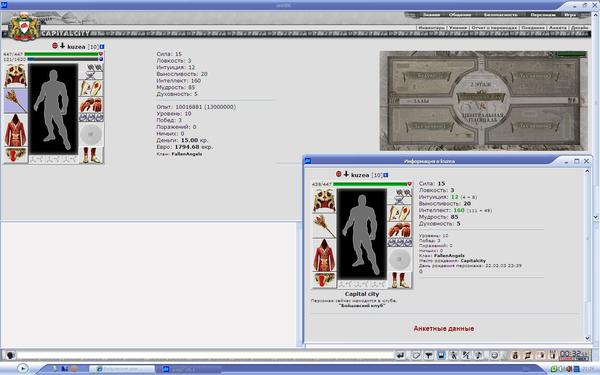Click the info icon next to kuzea name
The height and width of the screenshot is (375, 600).
pos(102,47)
